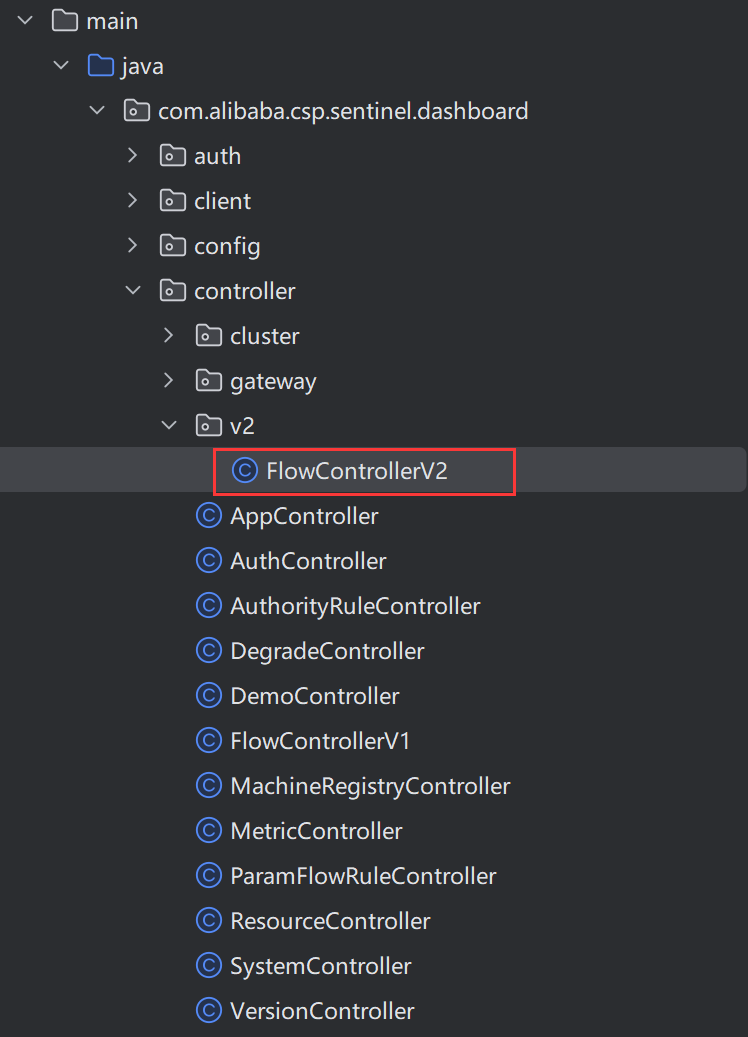Viewport: 748px width, 1037px height.
Task: Expand the auth package arrow
Action: pyautogui.click(x=133, y=156)
